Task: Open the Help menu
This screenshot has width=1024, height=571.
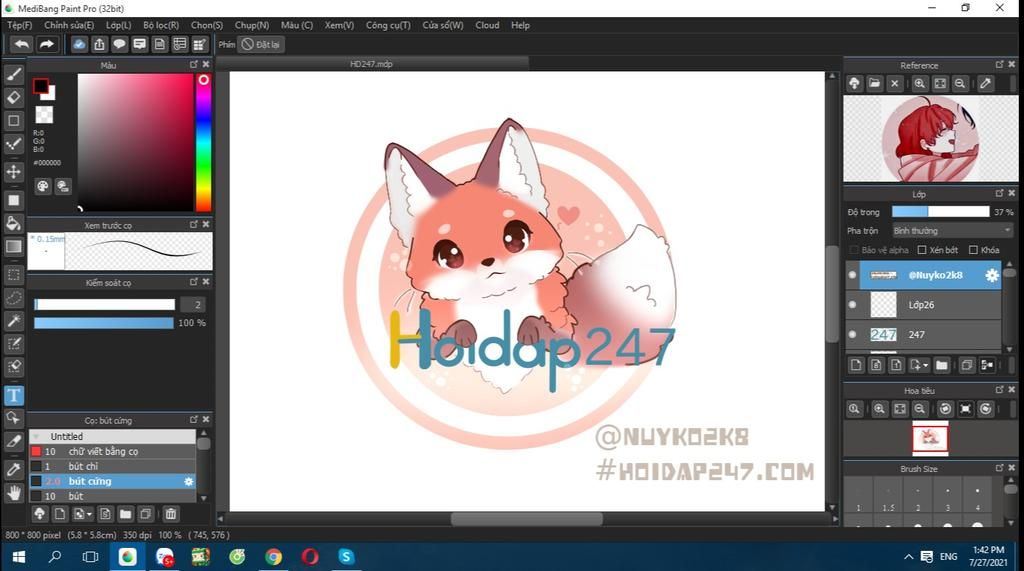Action: 520,25
